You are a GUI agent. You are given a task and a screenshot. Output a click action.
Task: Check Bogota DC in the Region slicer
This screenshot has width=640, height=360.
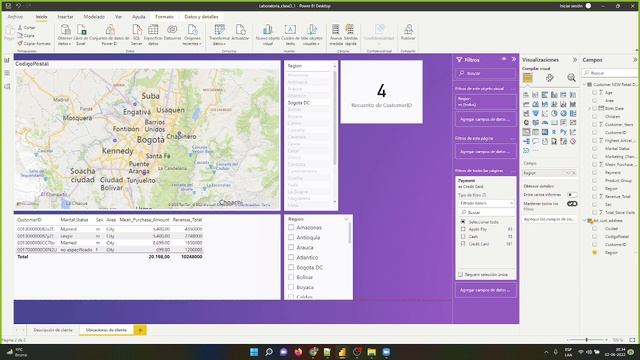(291, 267)
